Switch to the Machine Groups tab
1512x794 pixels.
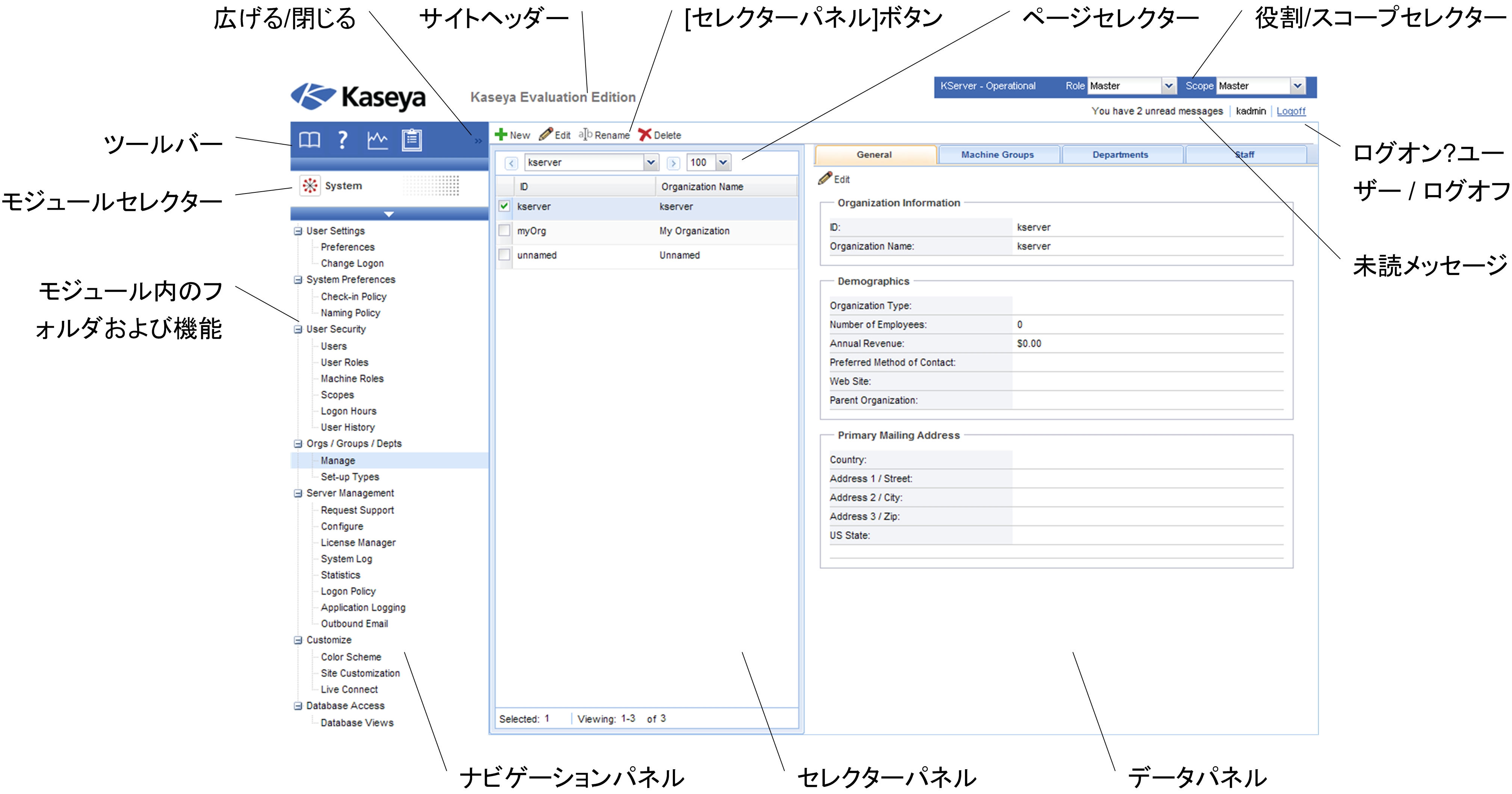tap(998, 154)
